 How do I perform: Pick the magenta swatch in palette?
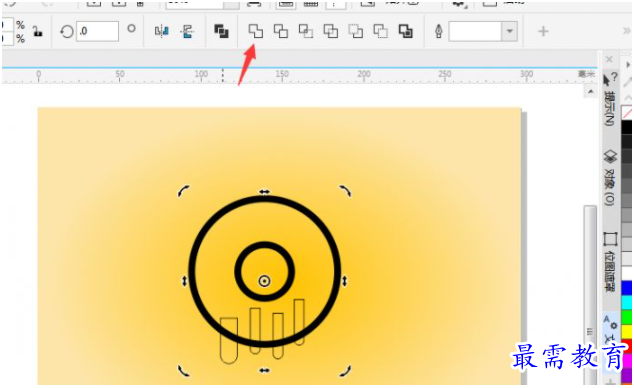click(x=627, y=361)
